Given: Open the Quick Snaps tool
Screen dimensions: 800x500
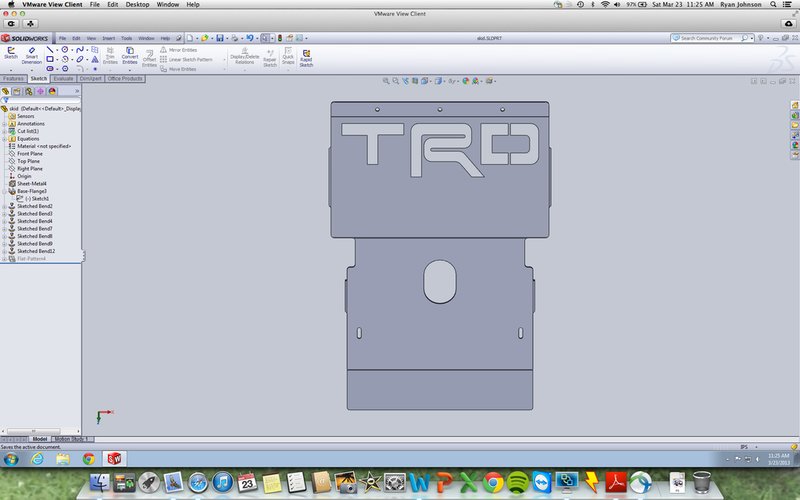Looking at the screenshot, I should click(288, 56).
